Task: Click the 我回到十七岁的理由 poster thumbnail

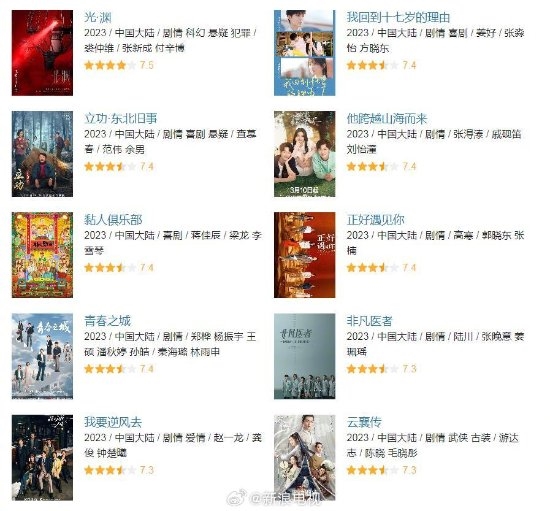Action: (304, 53)
